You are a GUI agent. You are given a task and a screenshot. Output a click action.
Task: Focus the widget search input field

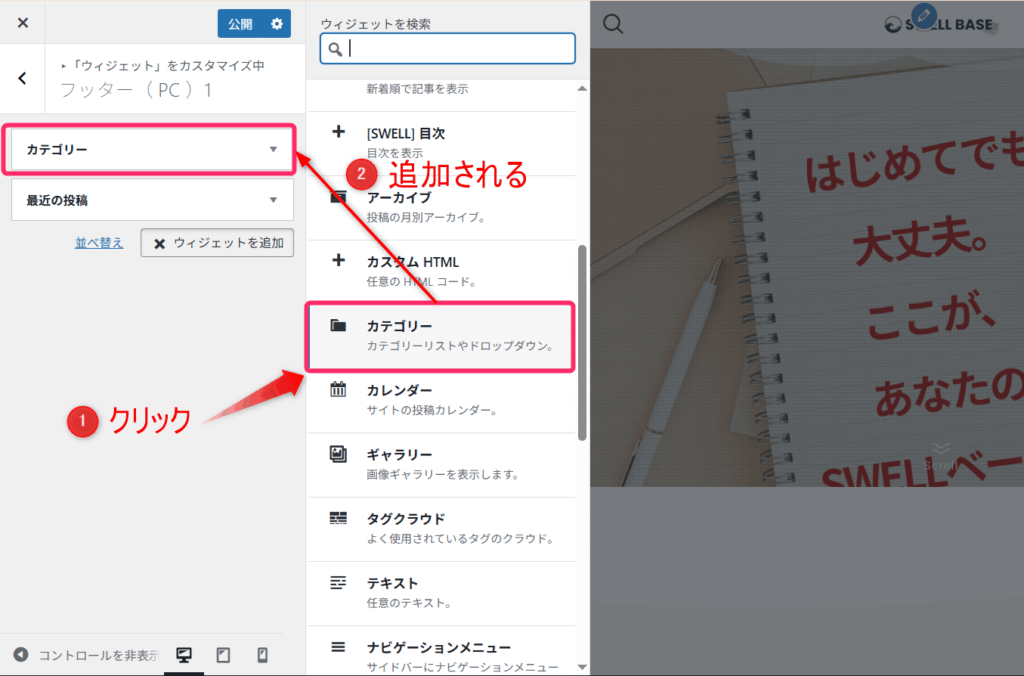pos(447,48)
